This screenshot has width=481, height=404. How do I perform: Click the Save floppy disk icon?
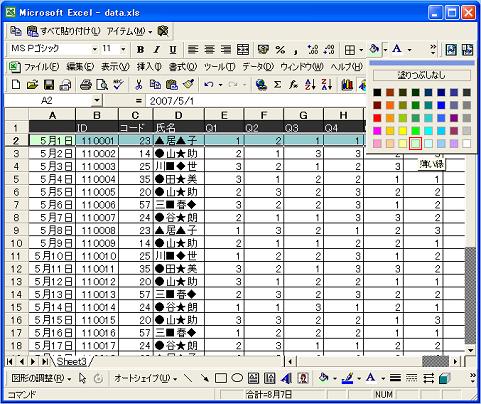click(49, 85)
